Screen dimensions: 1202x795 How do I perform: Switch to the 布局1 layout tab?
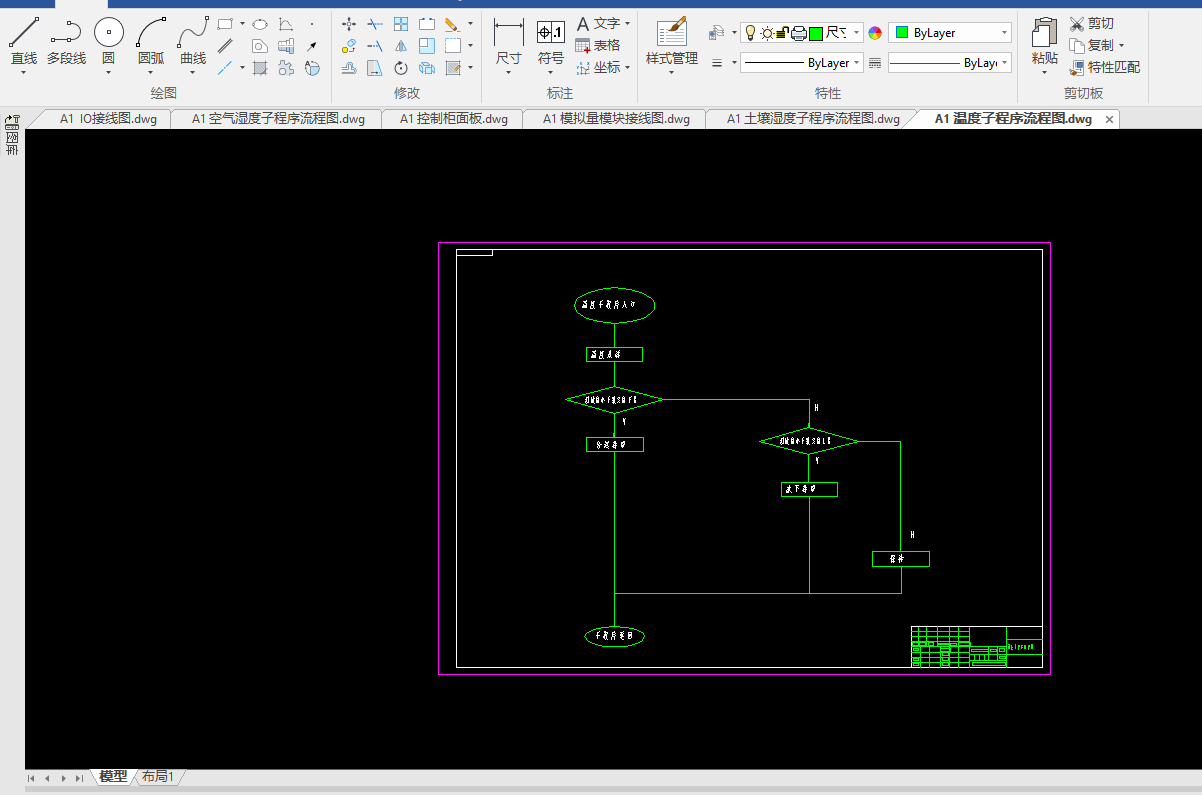(158, 777)
